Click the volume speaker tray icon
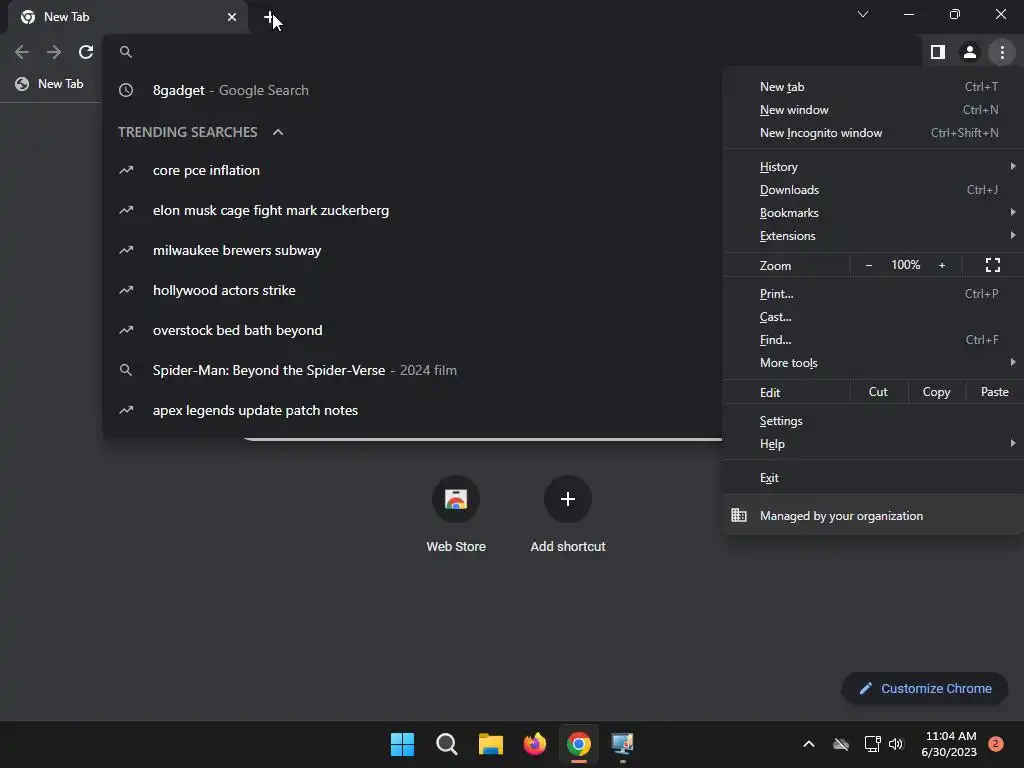 point(896,744)
